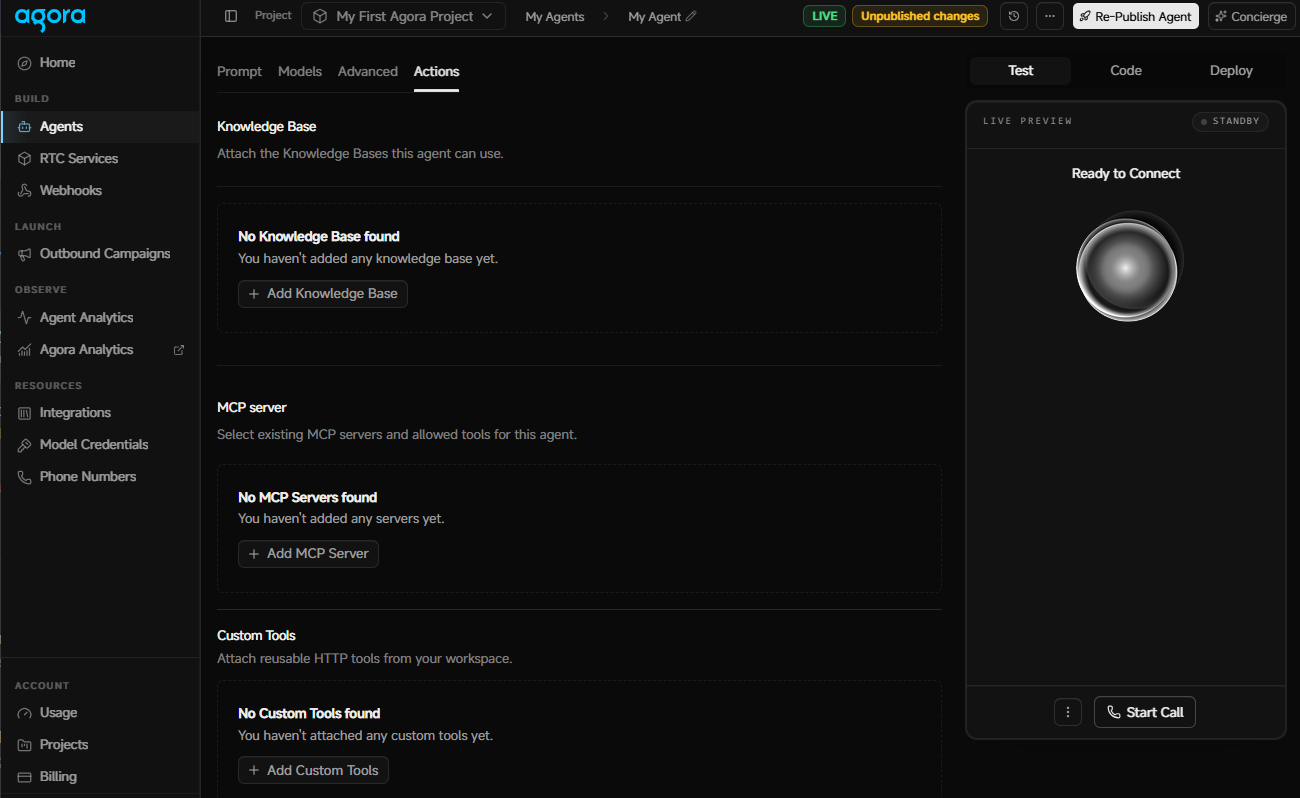The image size is (1300, 798).
Task: Open Phone Numbers in the sidebar
Action: [100, 477]
